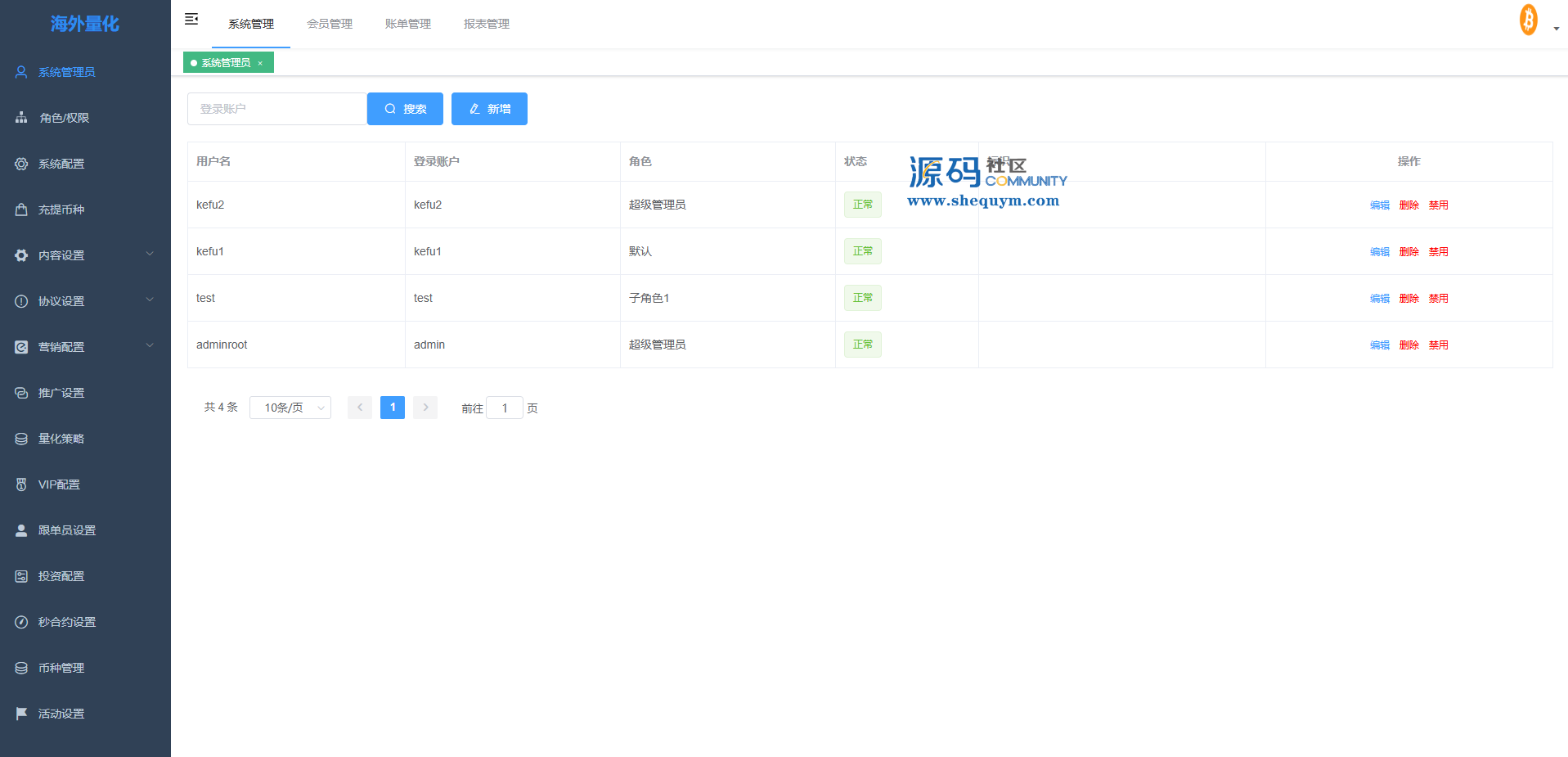Disable adminroot account with 禁用
Image resolution: width=1568 pixels, height=757 pixels.
(1438, 345)
